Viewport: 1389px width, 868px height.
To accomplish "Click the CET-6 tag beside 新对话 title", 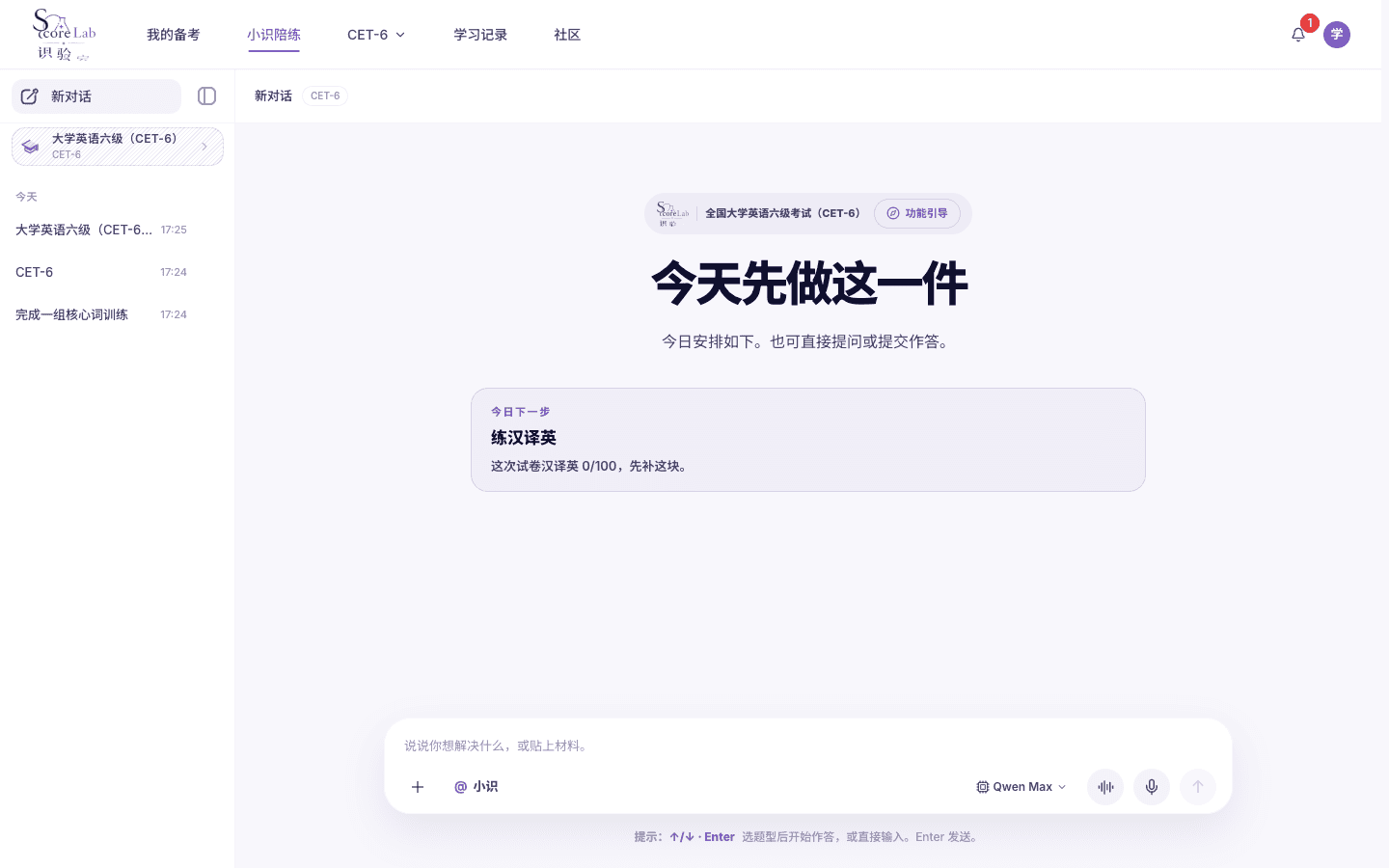I will pyautogui.click(x=325, y=95).
